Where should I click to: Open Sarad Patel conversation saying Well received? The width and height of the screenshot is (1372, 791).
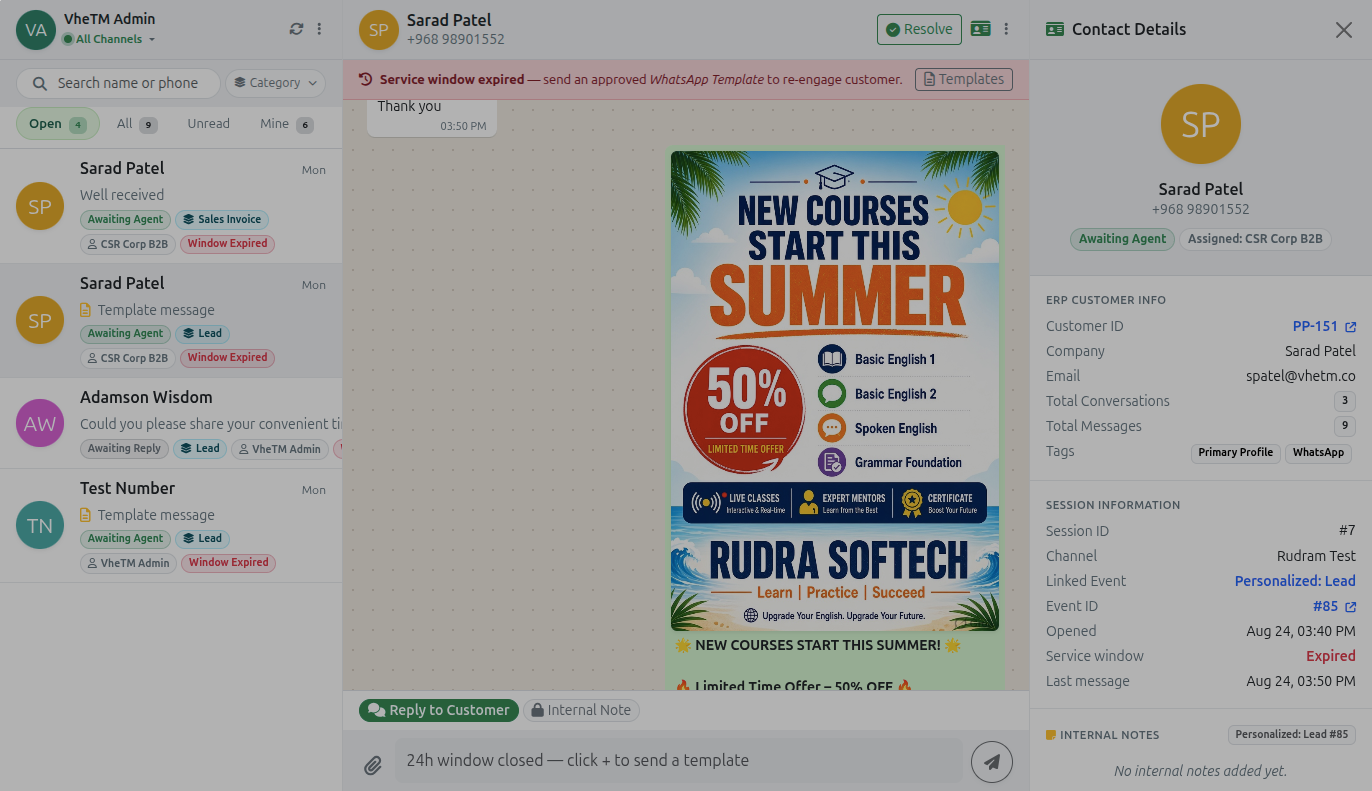171,206
